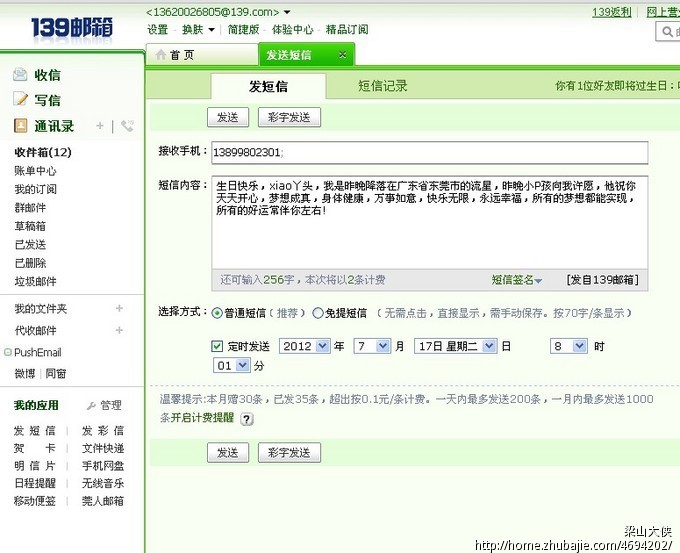Select 普通短信 radio button
Image resolution: width=680 pixels, height=553 pixels.
point(217,313)
